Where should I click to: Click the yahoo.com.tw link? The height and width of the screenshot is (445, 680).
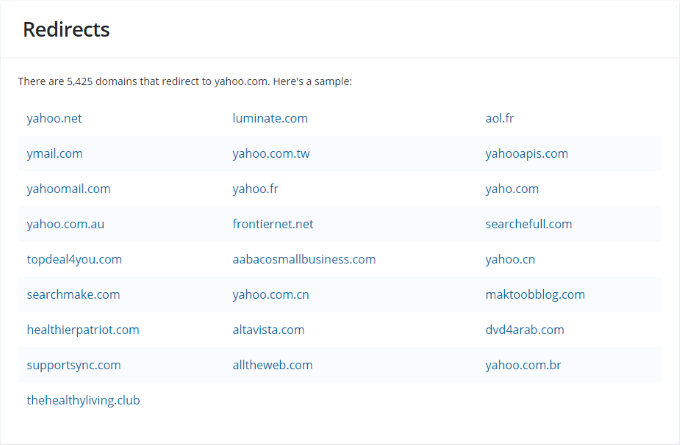coord(271,153)
